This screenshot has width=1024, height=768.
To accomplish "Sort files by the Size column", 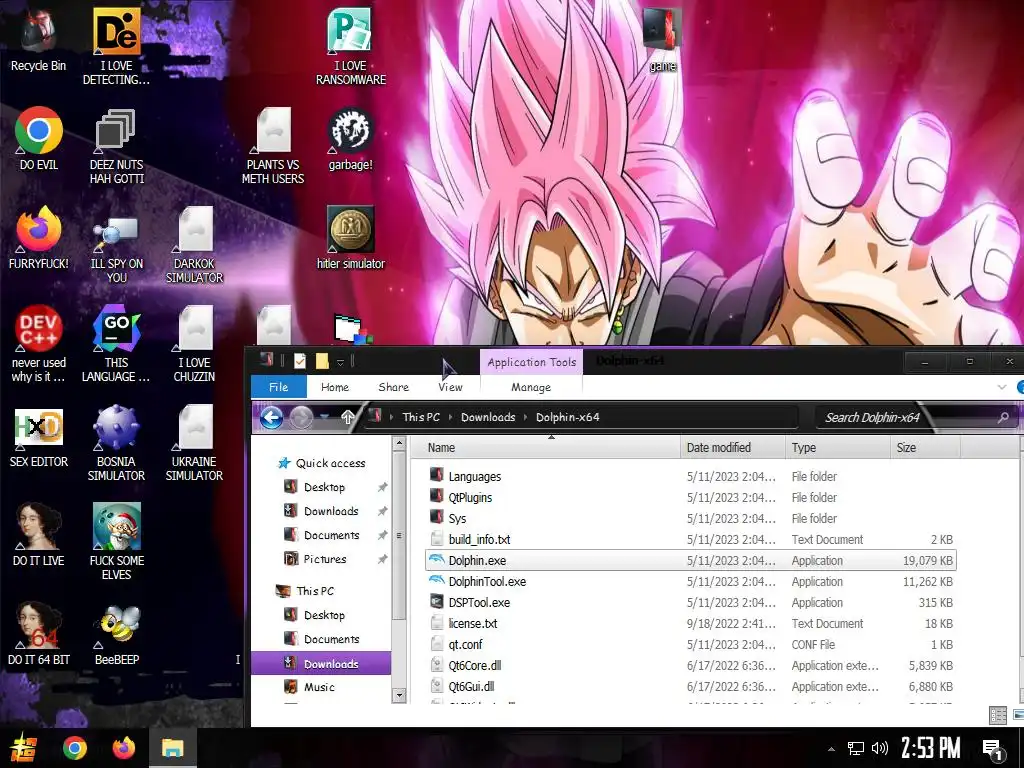I will [x=925, y=447].
